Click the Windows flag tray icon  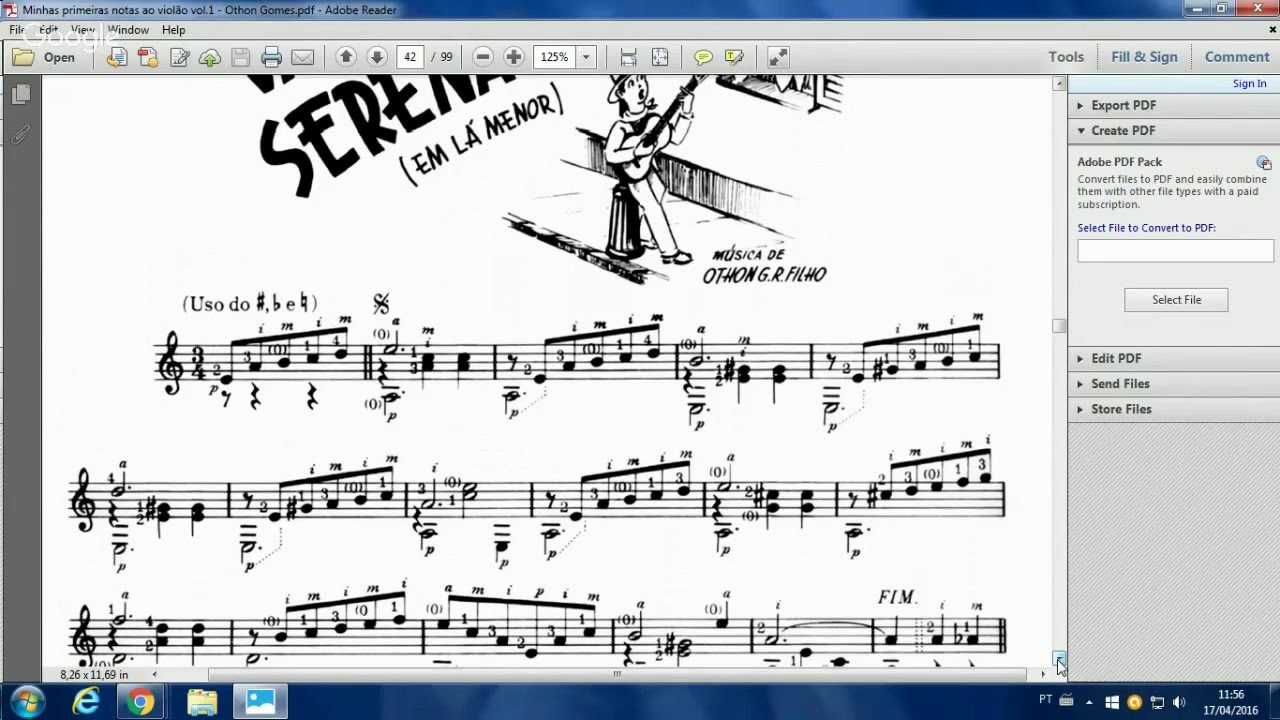[1112, 702]
